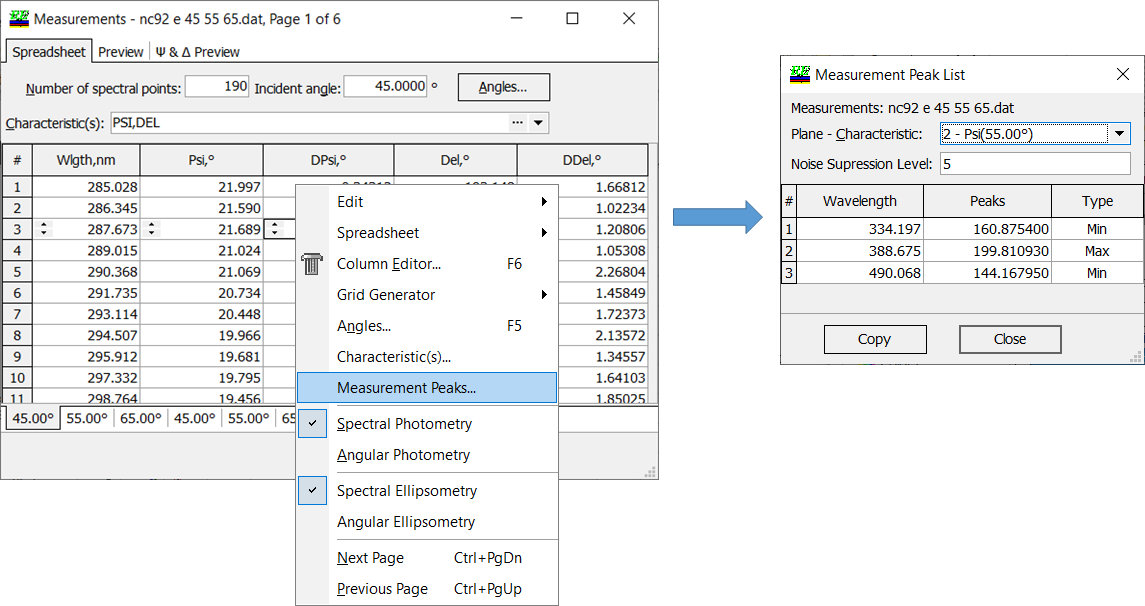Expand the Grid Generator submenu
Viewport: 1145px width, 606px height.
[427, 295]
